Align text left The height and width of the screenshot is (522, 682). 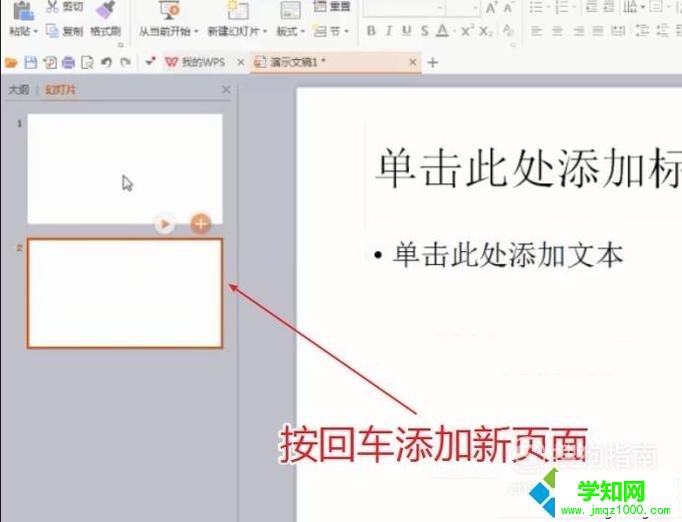[537, 31]
